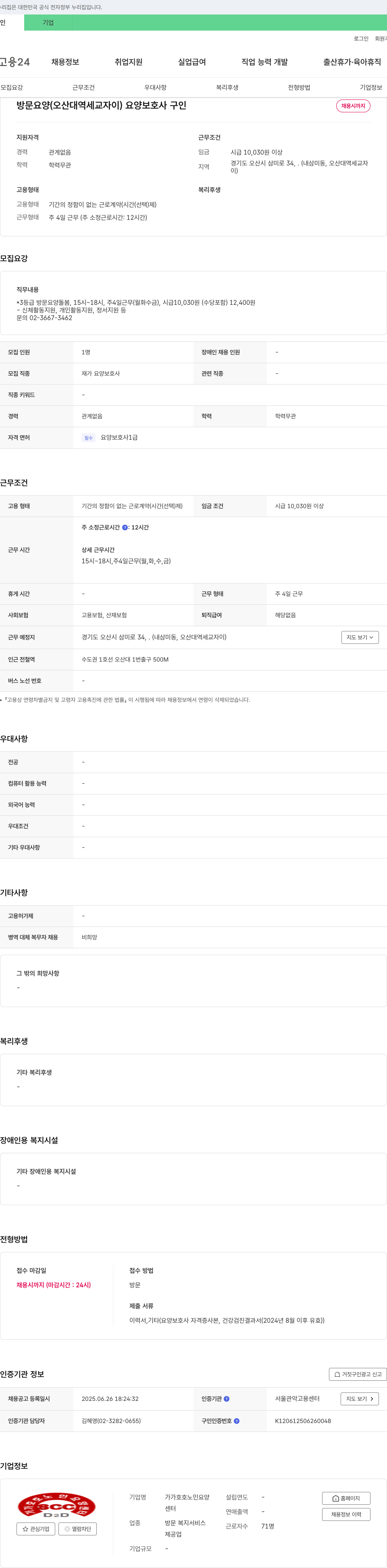Click the 인증기관 help icon
Viewport: 387px width, 1568px height.
(227, 1399)
